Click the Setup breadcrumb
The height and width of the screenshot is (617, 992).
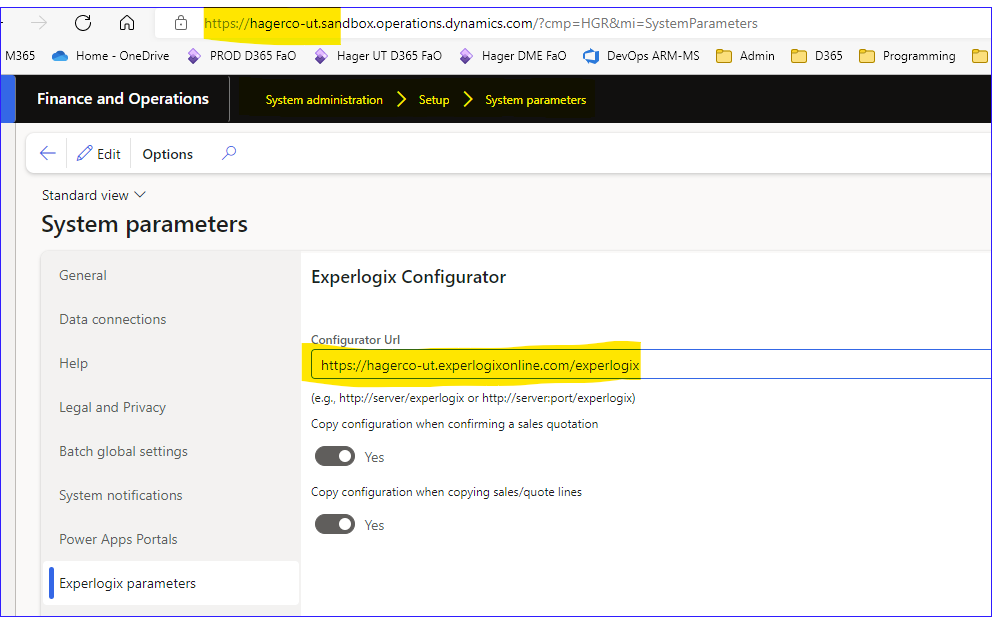coord(434,100)
